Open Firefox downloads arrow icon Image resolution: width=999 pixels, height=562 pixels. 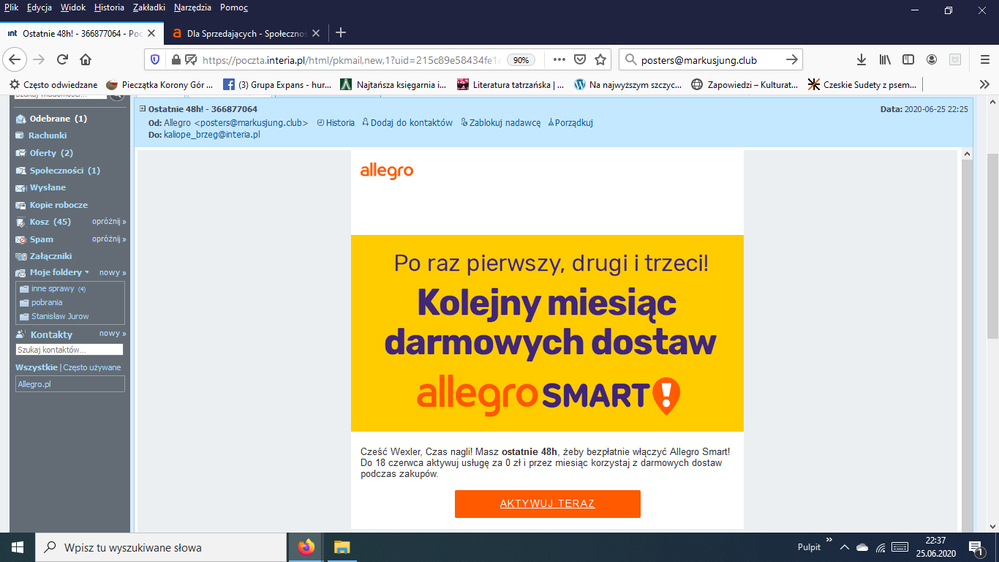pyautogui.click(x=861, y=60)
